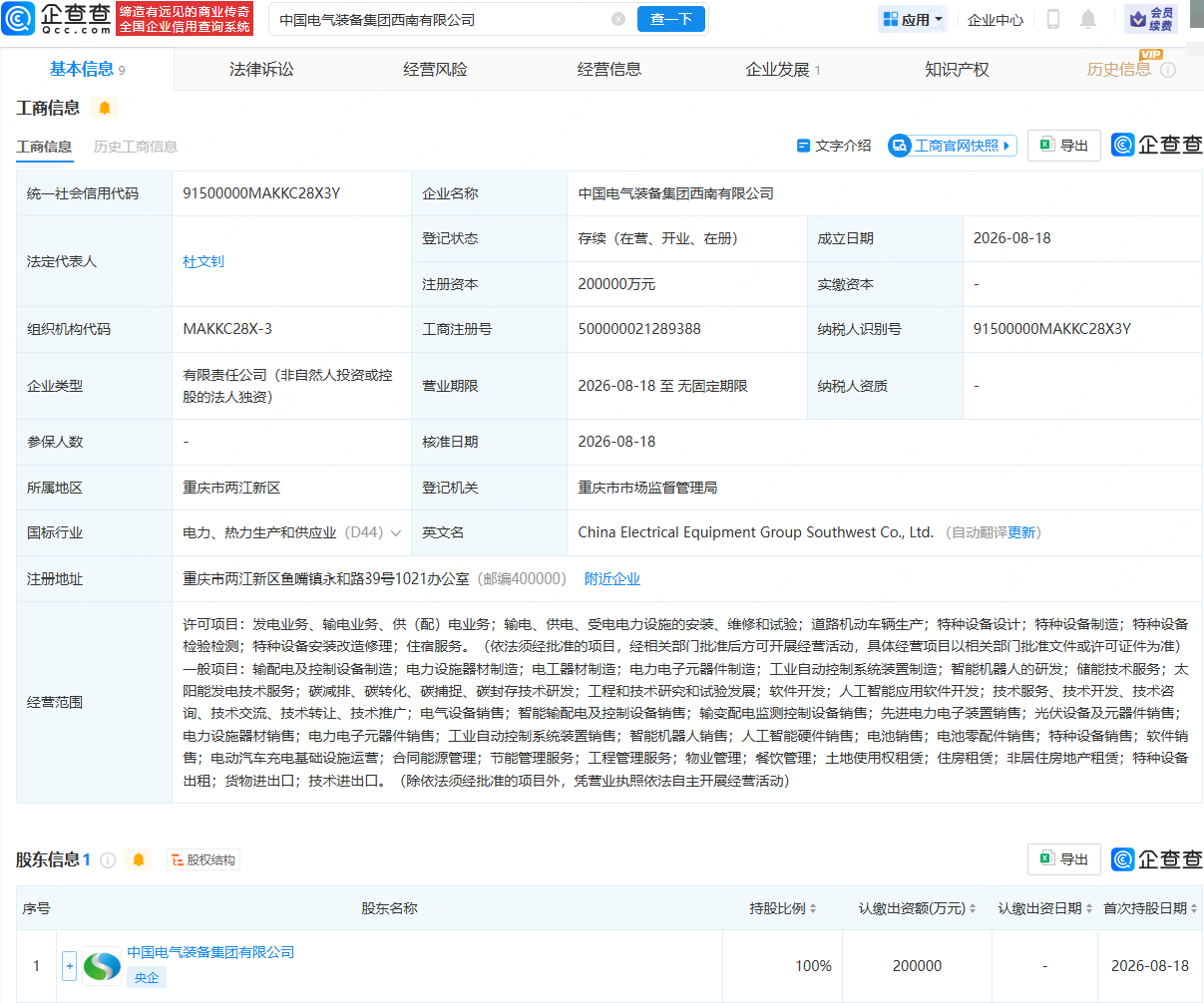
Task: Switch to 法律诉讼 tab
Action: (x=261, y=70)
